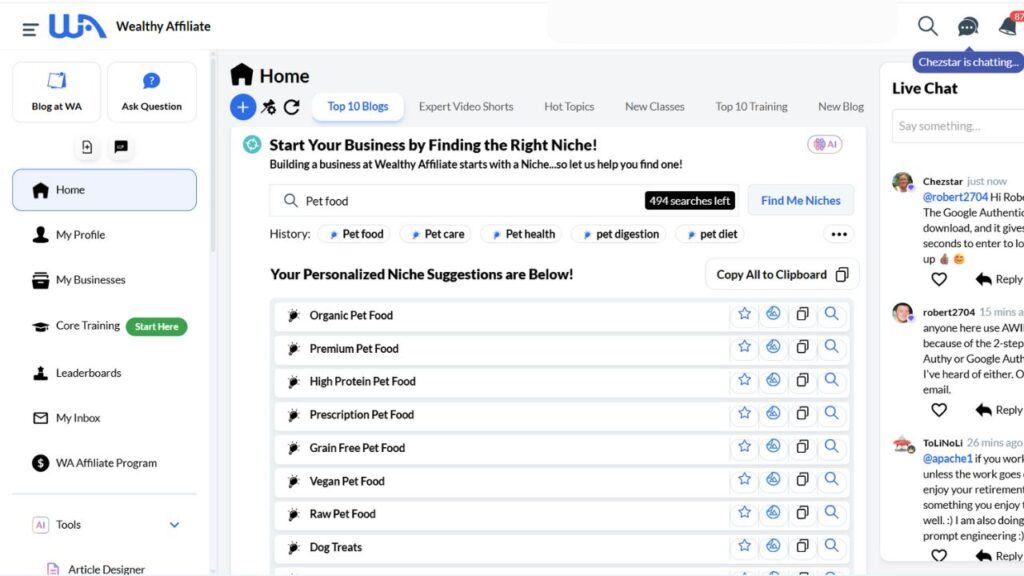Open the notifications bell
The width and height of the screenshot is (1024, 576).
tap(1008, 27)
